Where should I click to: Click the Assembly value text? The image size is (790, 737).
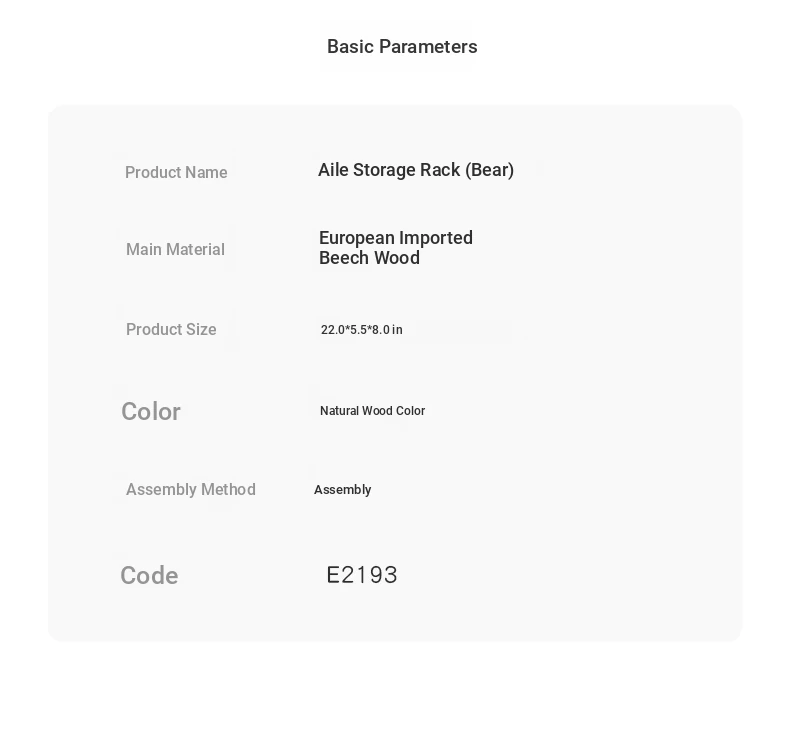pos(343,490)
